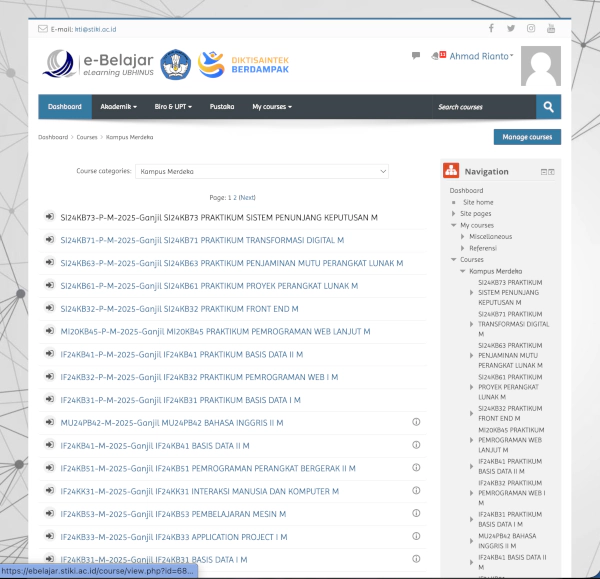Screen dimensions: 600x579
Task: Expand SI24KB73 PRAKTIKUM SISTEM PENUNJANG node
Action: [x=471, y=292]
